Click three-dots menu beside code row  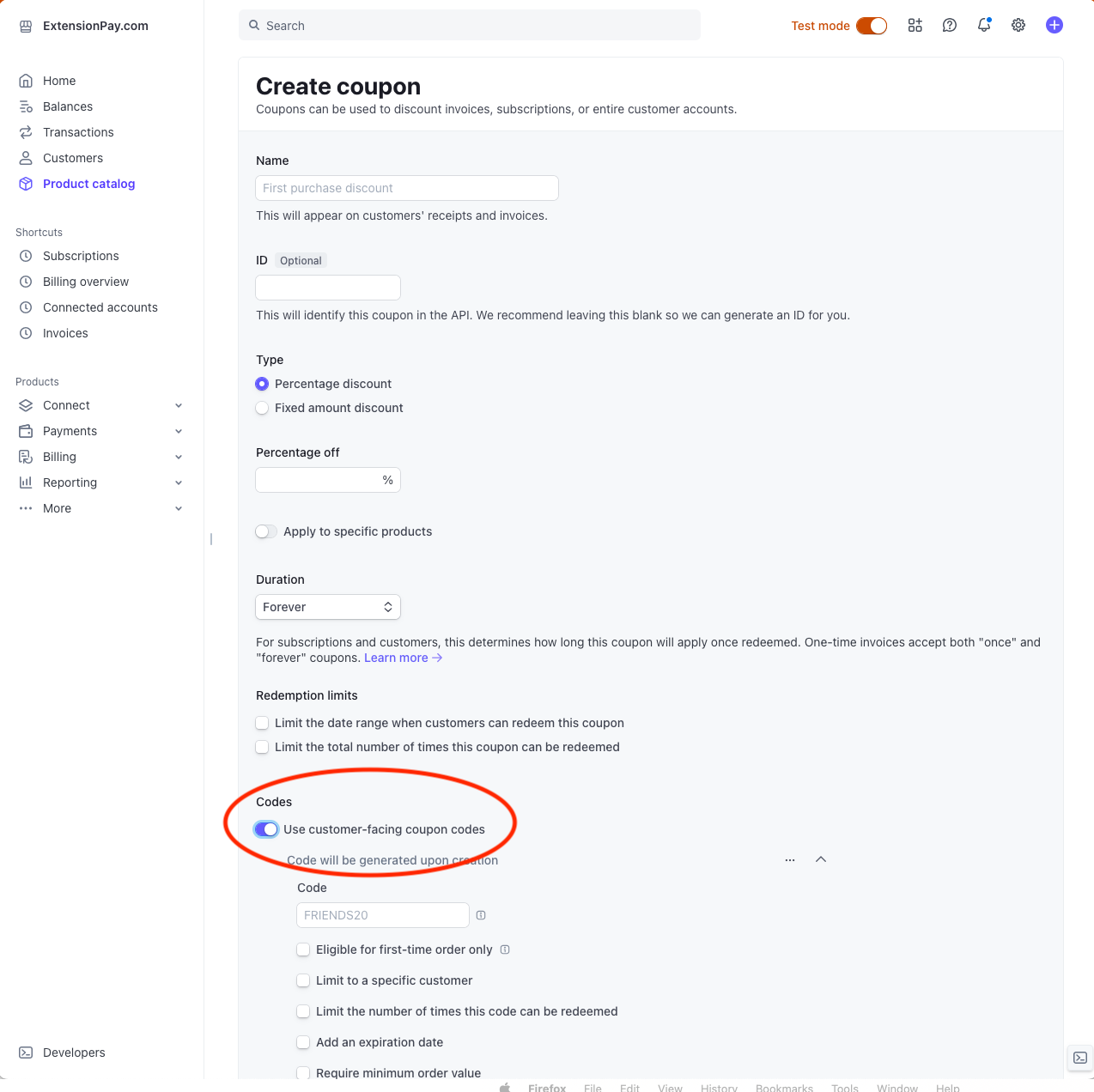click(x=790, y=860)
